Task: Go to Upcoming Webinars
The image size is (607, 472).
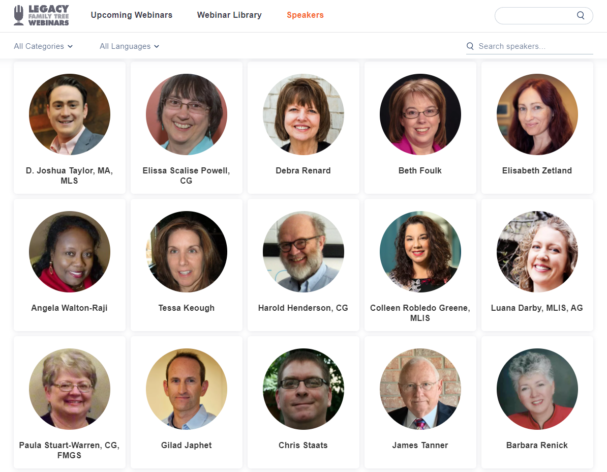Action: (131, 15)
